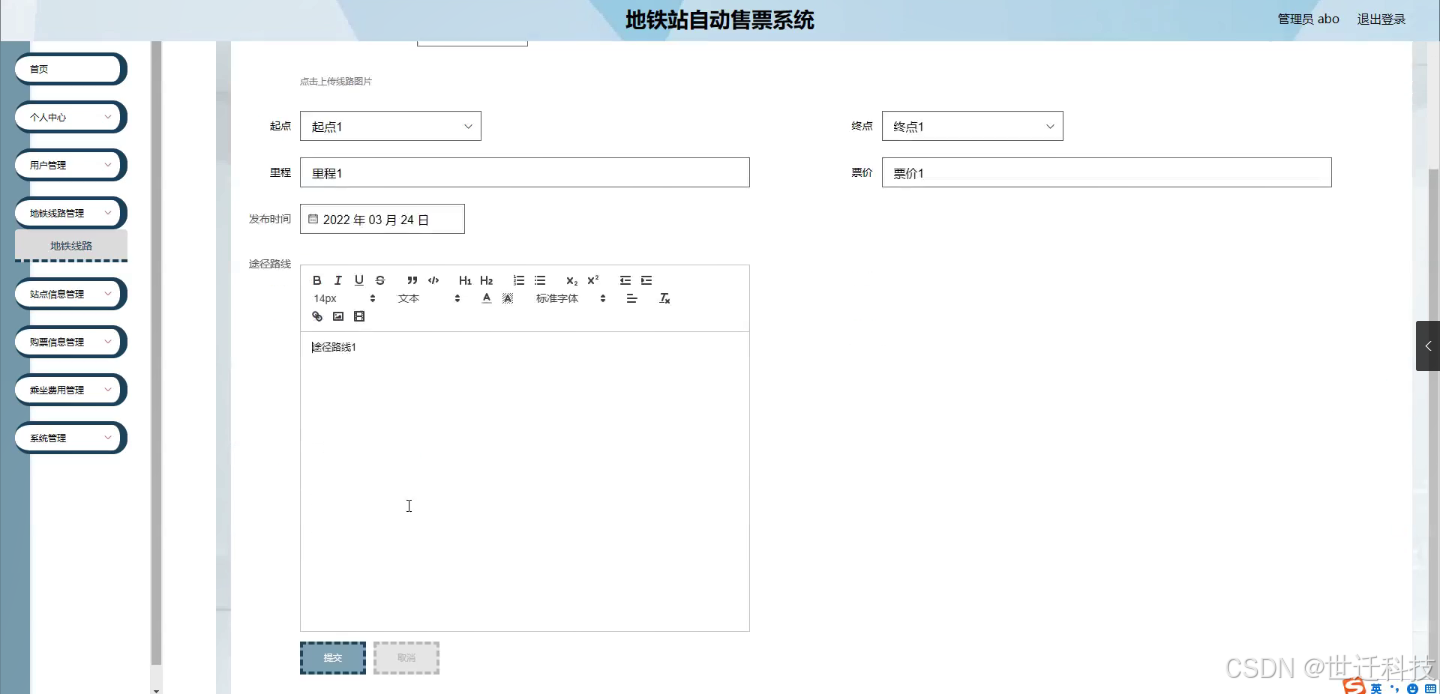The width and height of the screenshot is (1440, 694).
Task: Expand the 个人中心 sidebar menu
Action: tap(70, 117)
